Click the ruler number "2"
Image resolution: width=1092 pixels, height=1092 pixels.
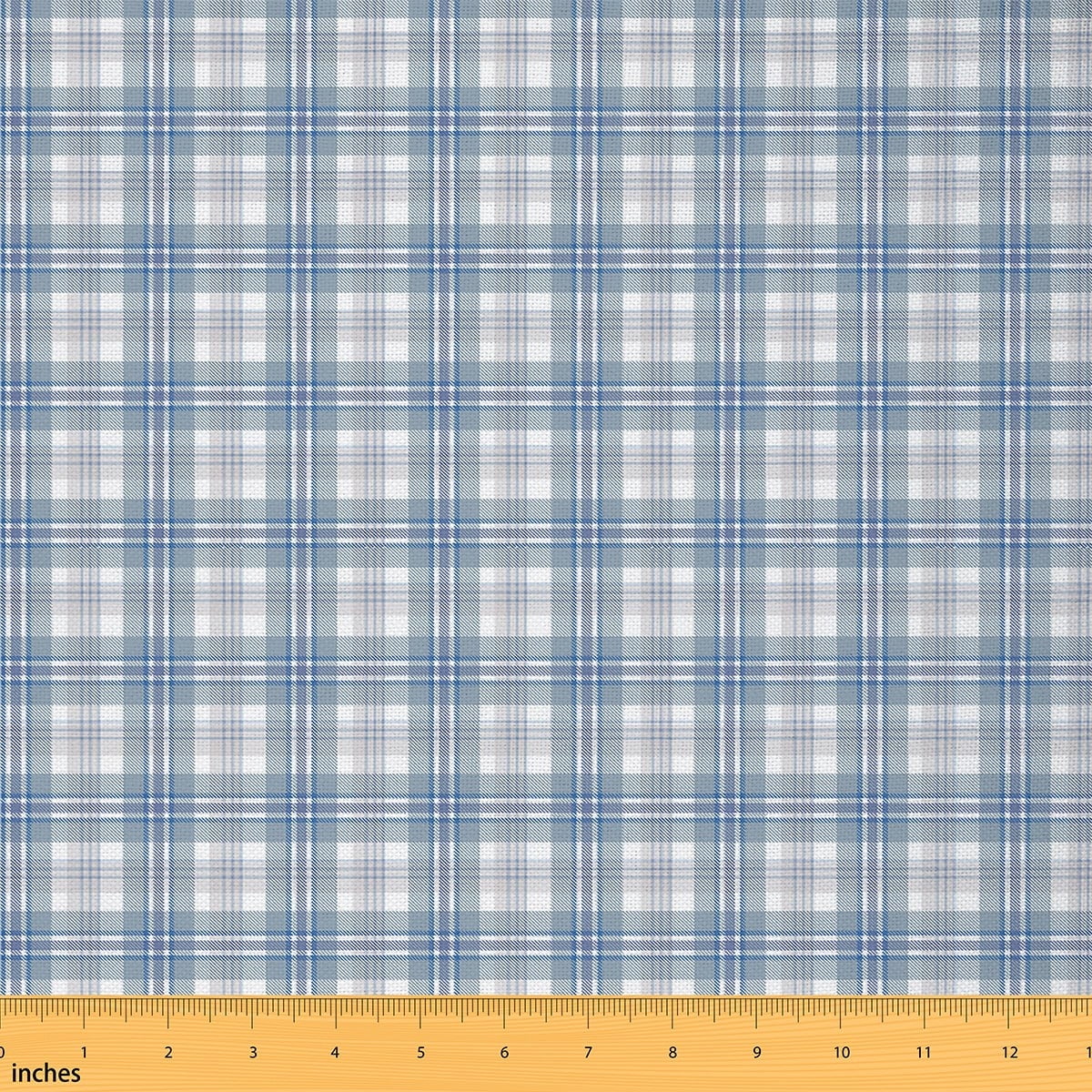coord(168,1053)
